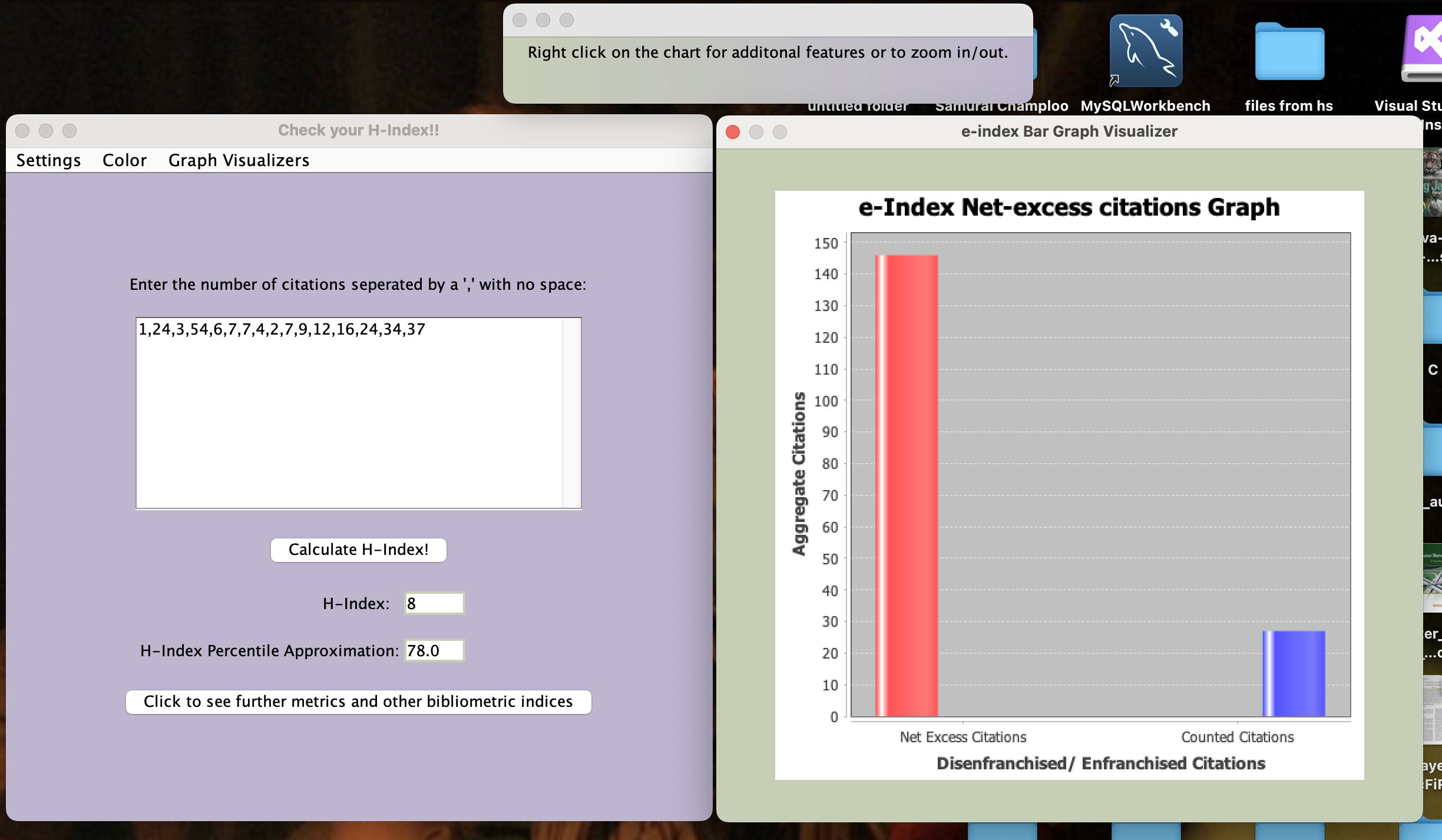Screen dimensions: 1442x840
Task: Close the e-index Bar Graph Visualizer window
Action: [x=733, y=132]
